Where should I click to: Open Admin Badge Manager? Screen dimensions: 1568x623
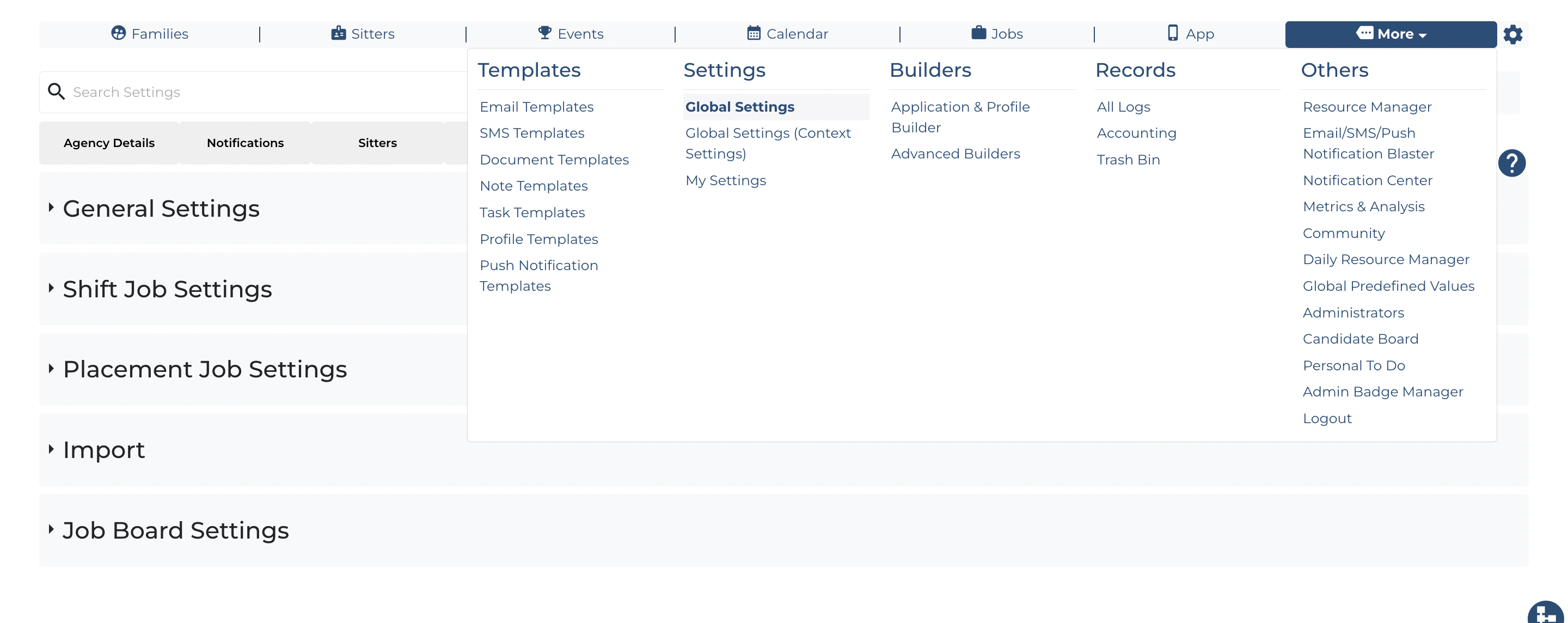click(x=1382, y=392)
